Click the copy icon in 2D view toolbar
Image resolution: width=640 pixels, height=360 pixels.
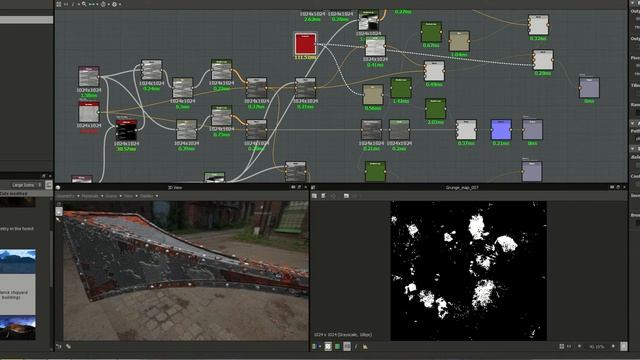point(324,196)
